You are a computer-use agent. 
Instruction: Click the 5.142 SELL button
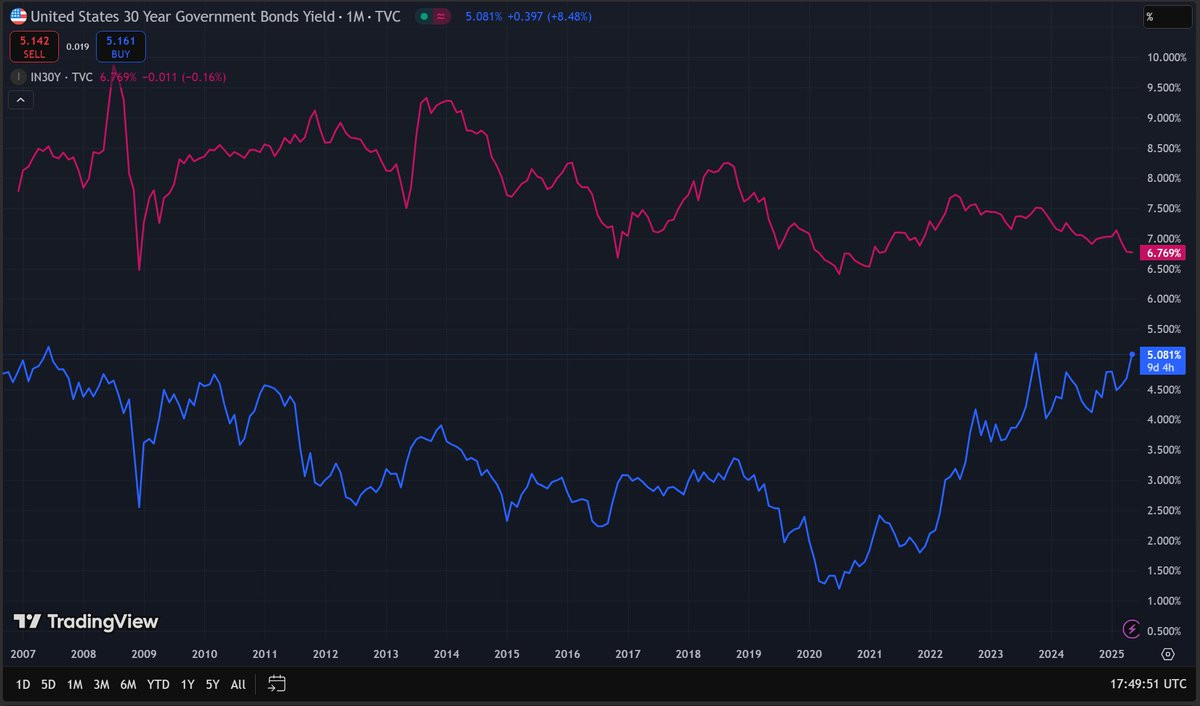34,47
